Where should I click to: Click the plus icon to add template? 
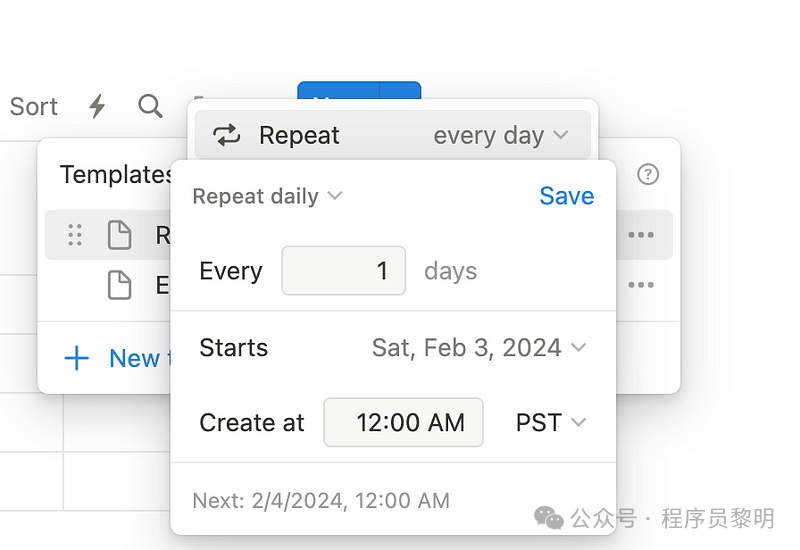[77, 358]
